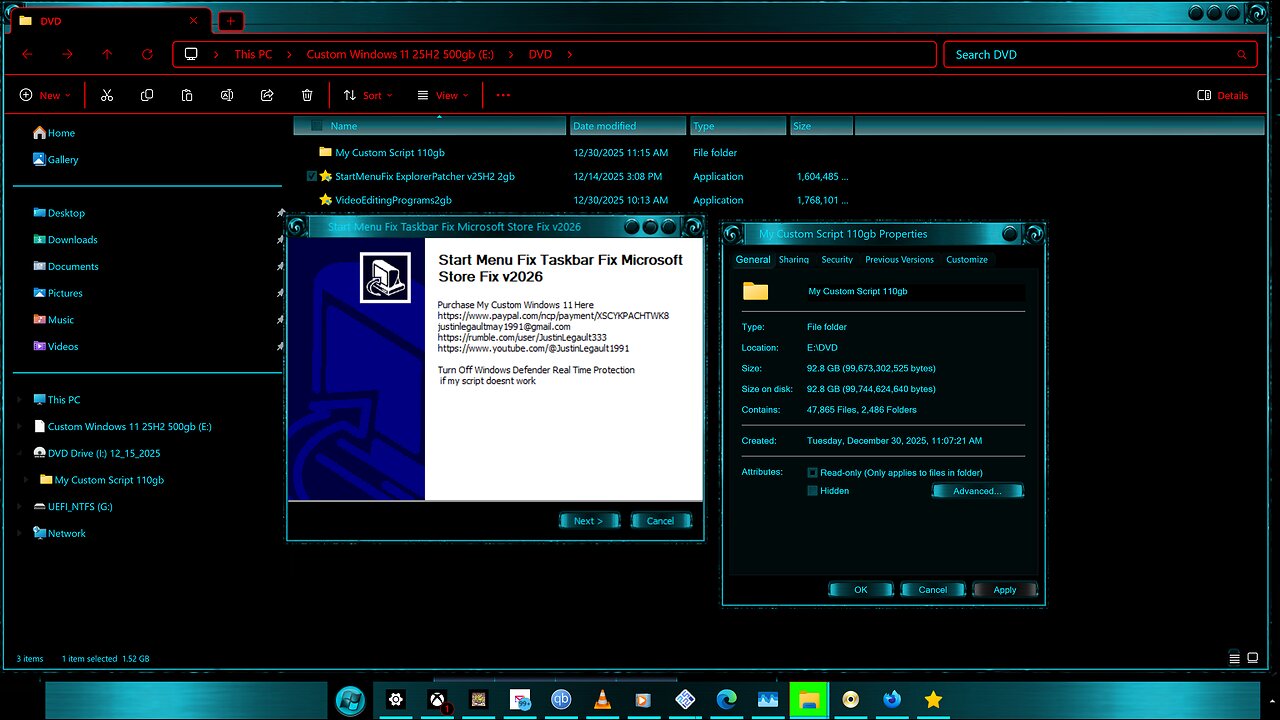Open Settings from the taskbar
Viewport: 1280px width, 720px height.
(x=396, y=700)
